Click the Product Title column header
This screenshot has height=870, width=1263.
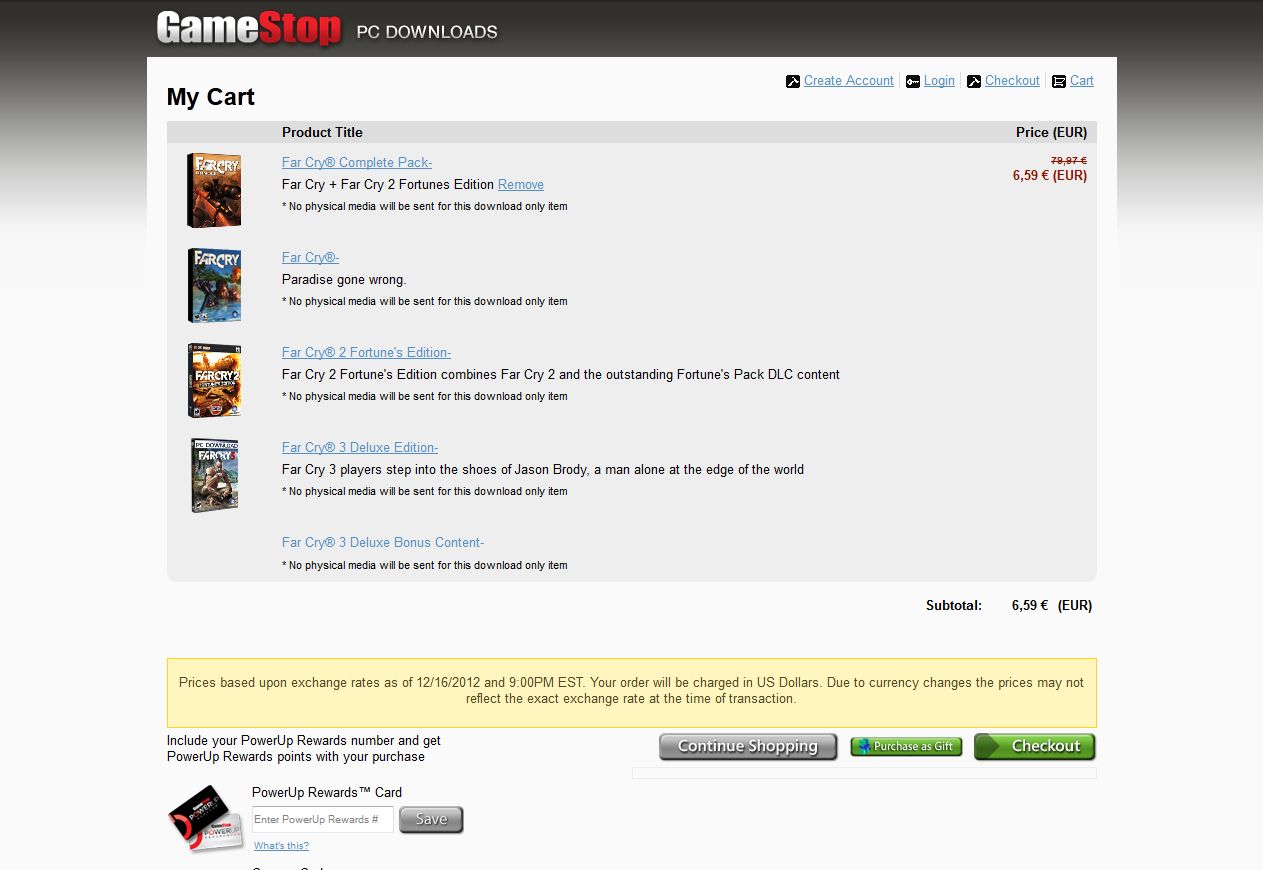click(322, 132)
